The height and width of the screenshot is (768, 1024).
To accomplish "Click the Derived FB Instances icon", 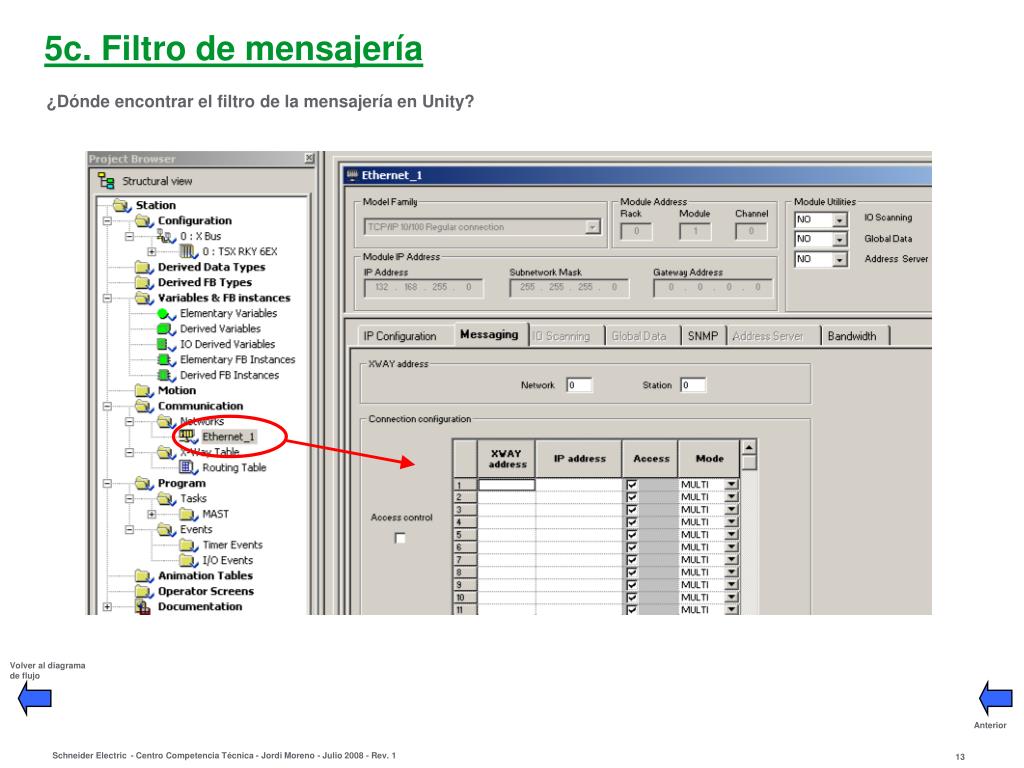I will pos(167,375).
